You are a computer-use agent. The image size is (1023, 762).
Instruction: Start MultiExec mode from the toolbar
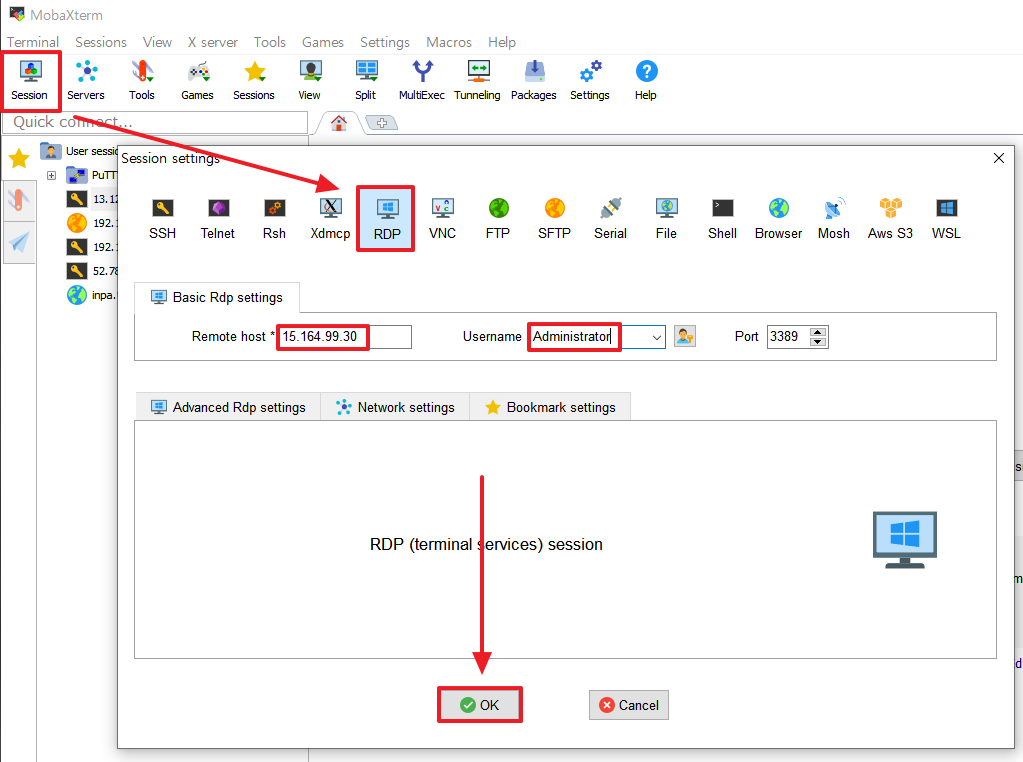[x=421, y=80]
